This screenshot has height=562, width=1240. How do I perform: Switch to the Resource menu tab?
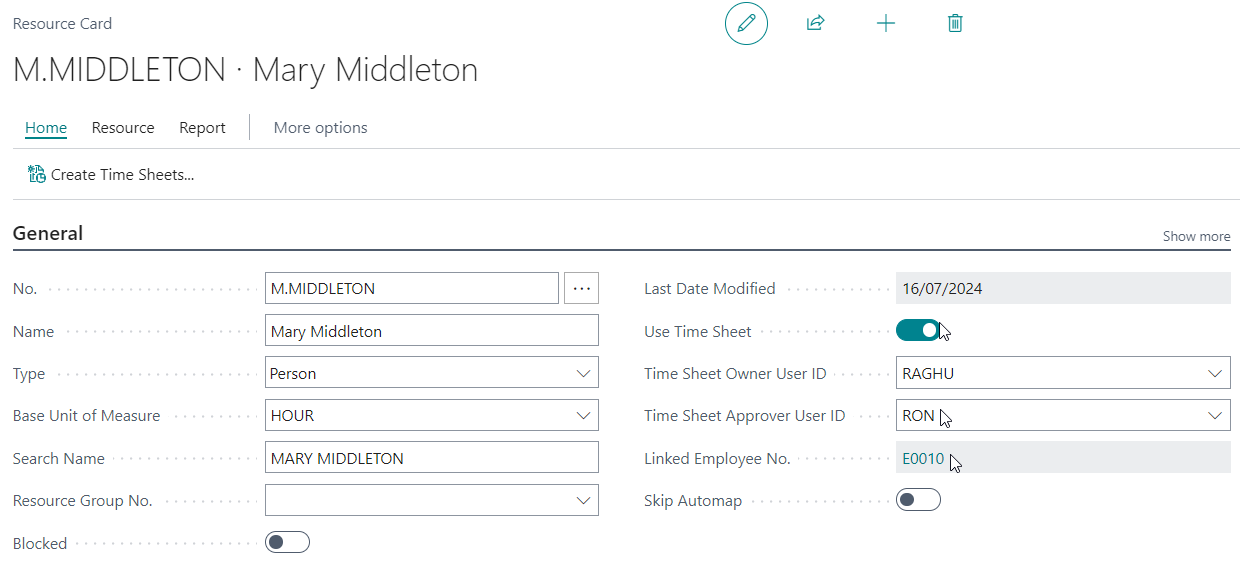click(x=123, y=128)
